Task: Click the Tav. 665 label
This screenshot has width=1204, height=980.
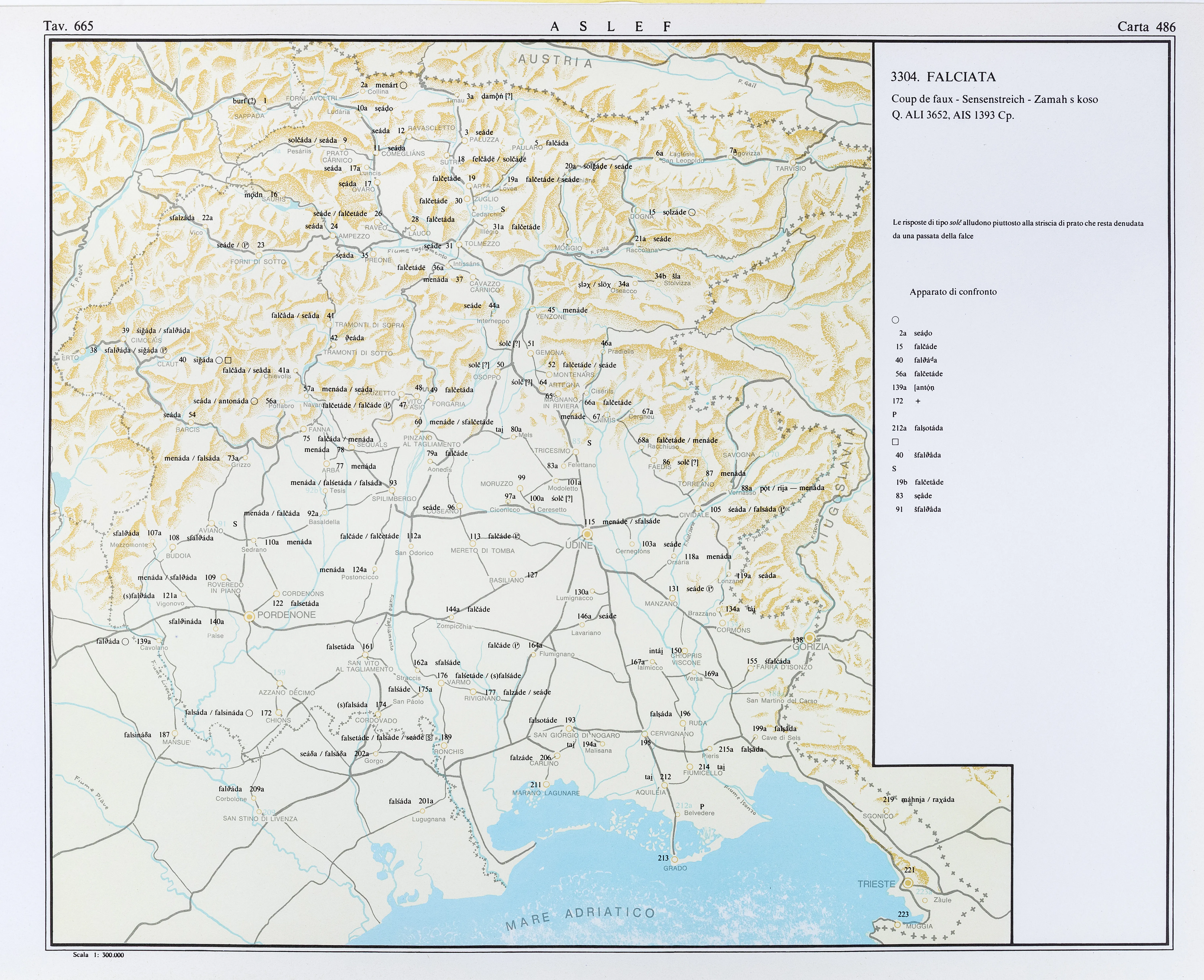Action: click(68, 26)
